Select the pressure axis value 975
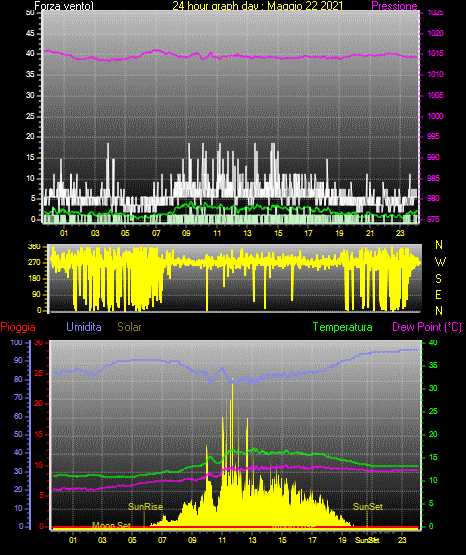Image resolution: width=466 pixels, height=555 pixels. [x=433, y=219]
